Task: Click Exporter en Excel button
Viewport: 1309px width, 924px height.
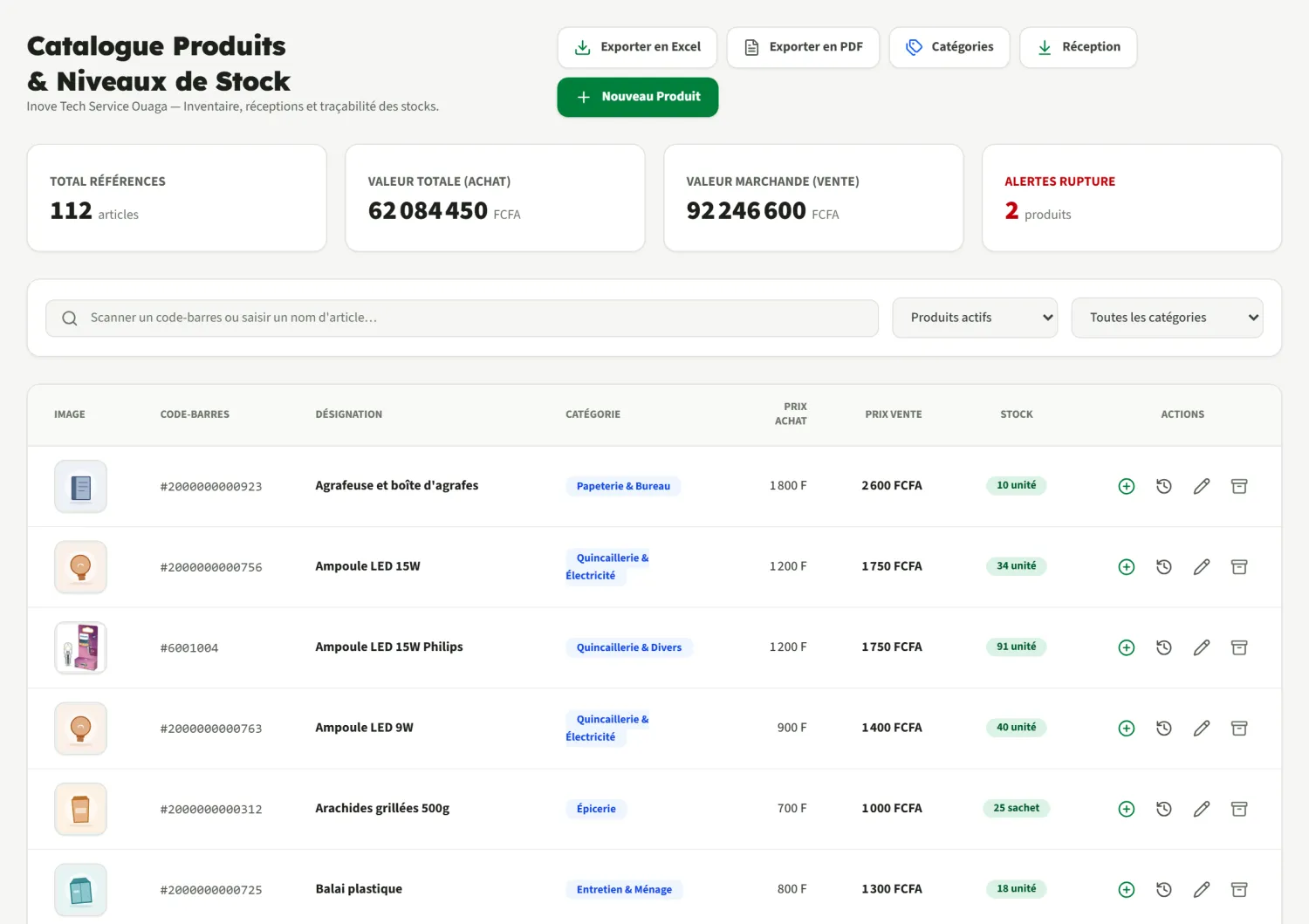Action: (x=637, y=47)
